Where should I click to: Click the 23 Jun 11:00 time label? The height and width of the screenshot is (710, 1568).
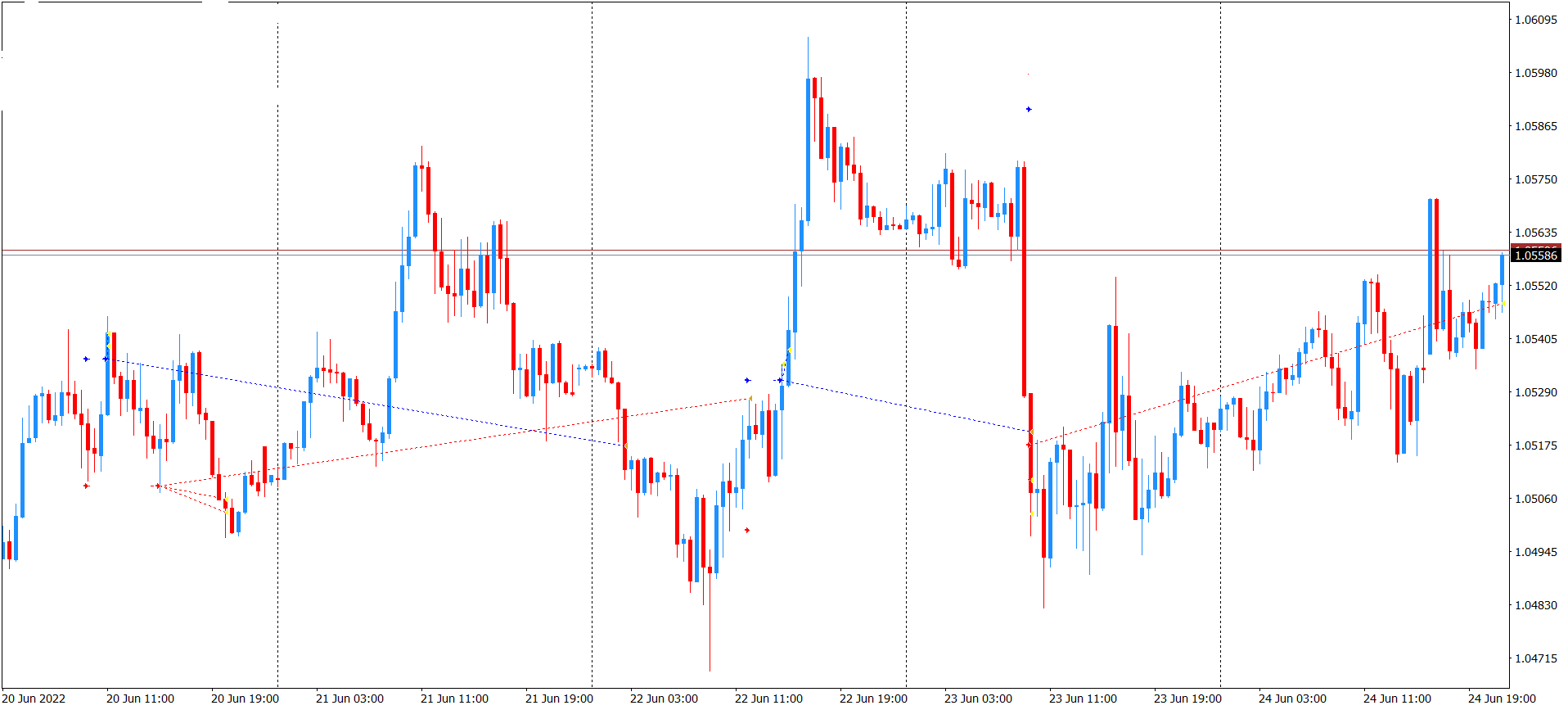1083,699
